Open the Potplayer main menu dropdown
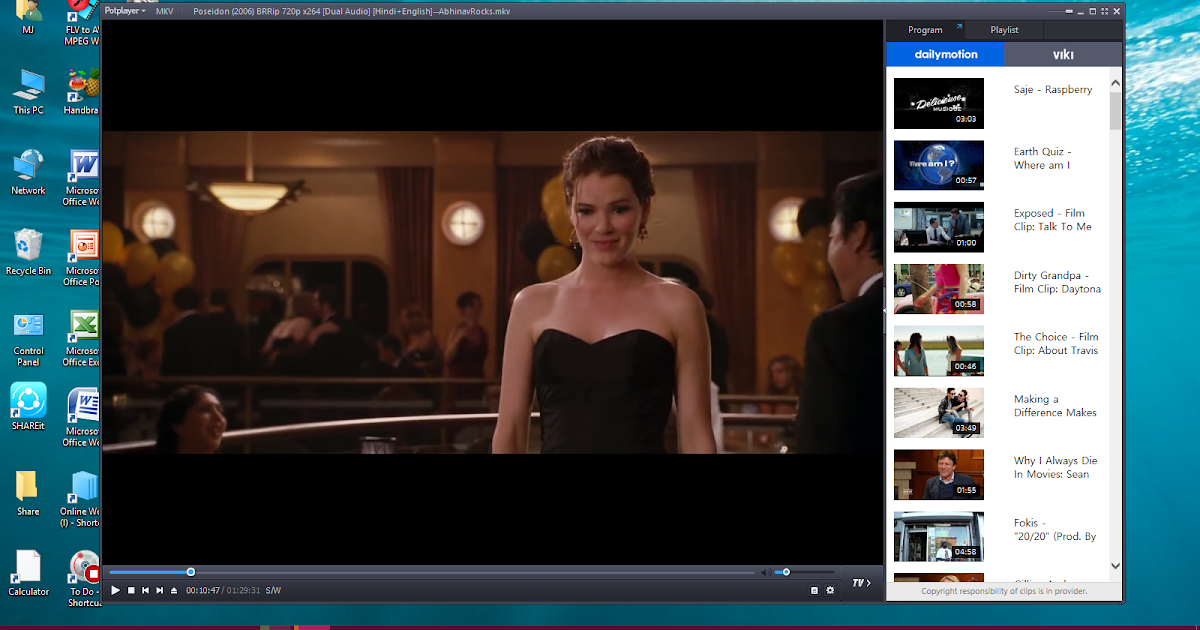Image resolution: width=1200 pixels, height=630 pixels. pyautogui.click(x=124, y=11)
